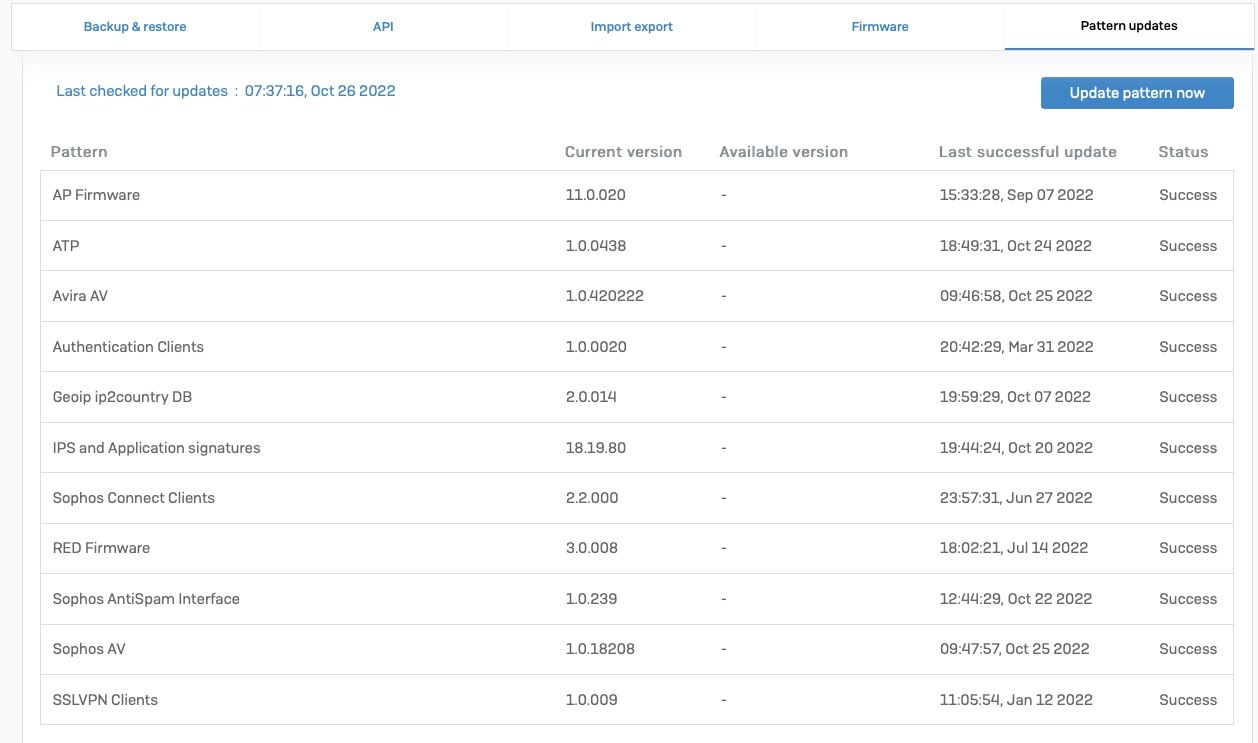This screenshot has width=1258, height=743.
Task: Go to the Firmware tab
Action: coord(880,27)
